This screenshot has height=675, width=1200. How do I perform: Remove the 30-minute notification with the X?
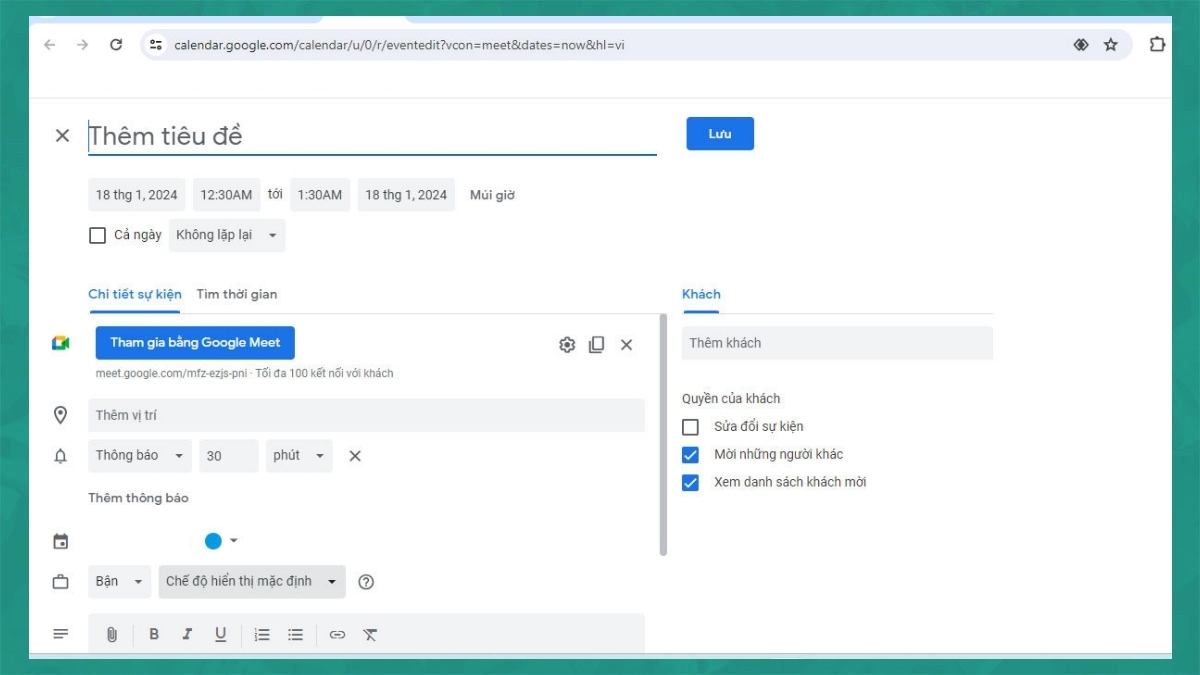coord(355,455)
